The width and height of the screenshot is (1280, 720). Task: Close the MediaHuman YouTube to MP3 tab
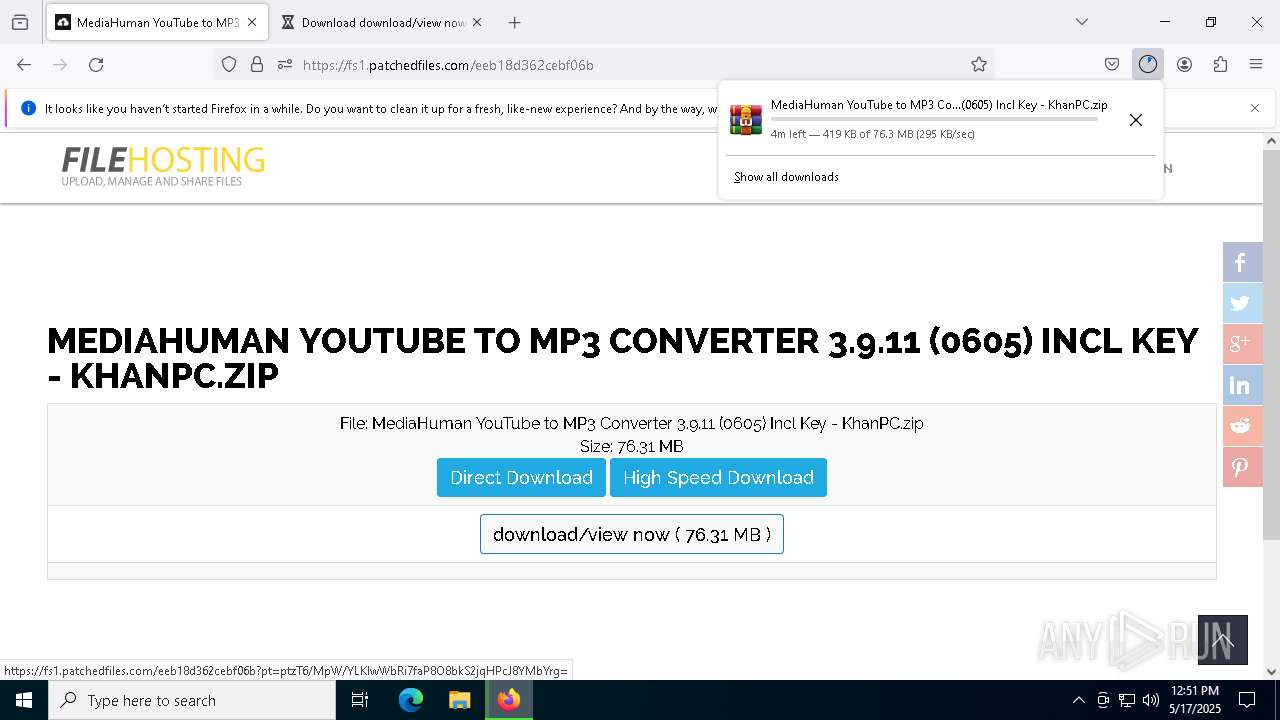coord(252,22)
